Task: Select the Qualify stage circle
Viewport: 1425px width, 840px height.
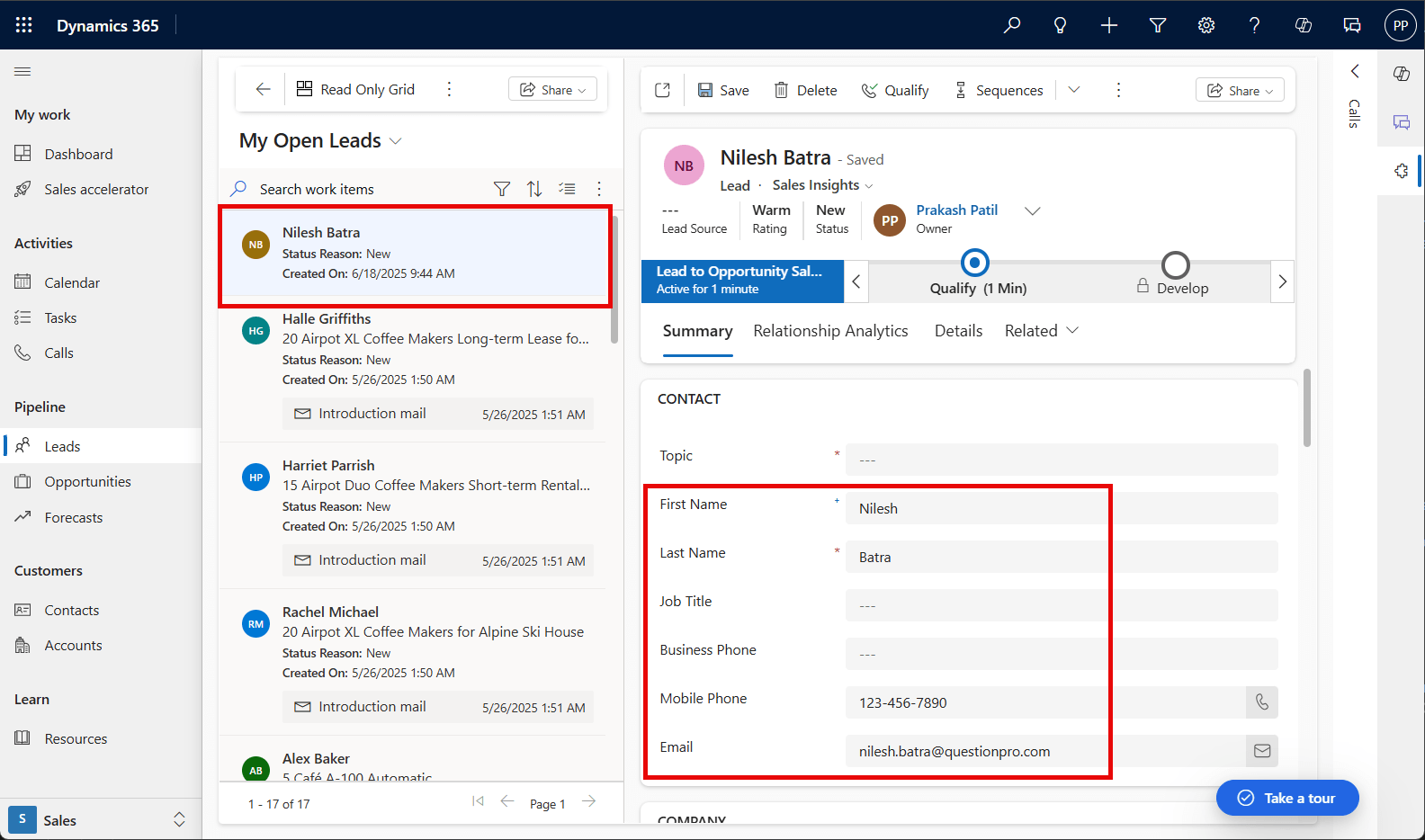Action: point(975,264)
